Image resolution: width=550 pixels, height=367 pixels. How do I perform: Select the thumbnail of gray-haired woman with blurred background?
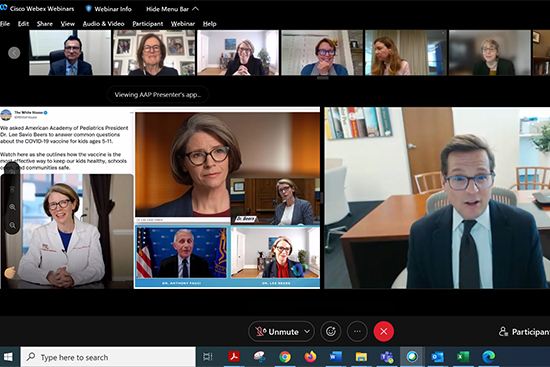click(x=490, y=53)
